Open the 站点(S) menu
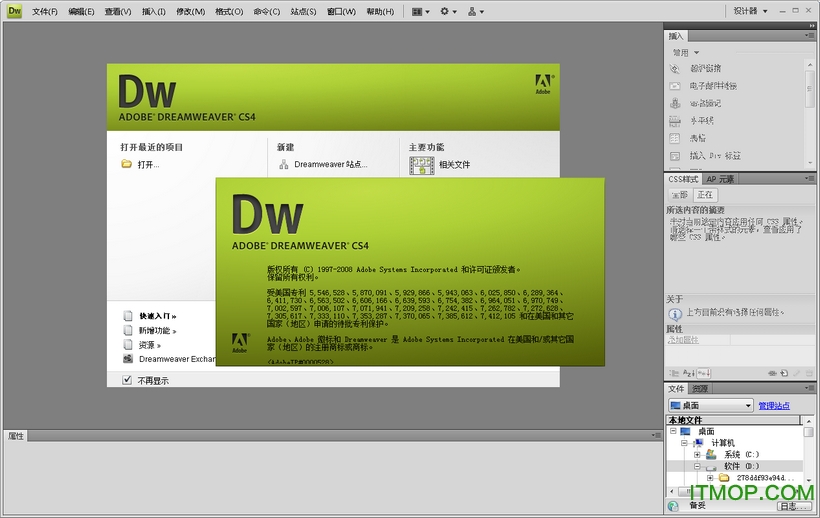Screen dimensions: 820x518 click(x=303, y=11)
